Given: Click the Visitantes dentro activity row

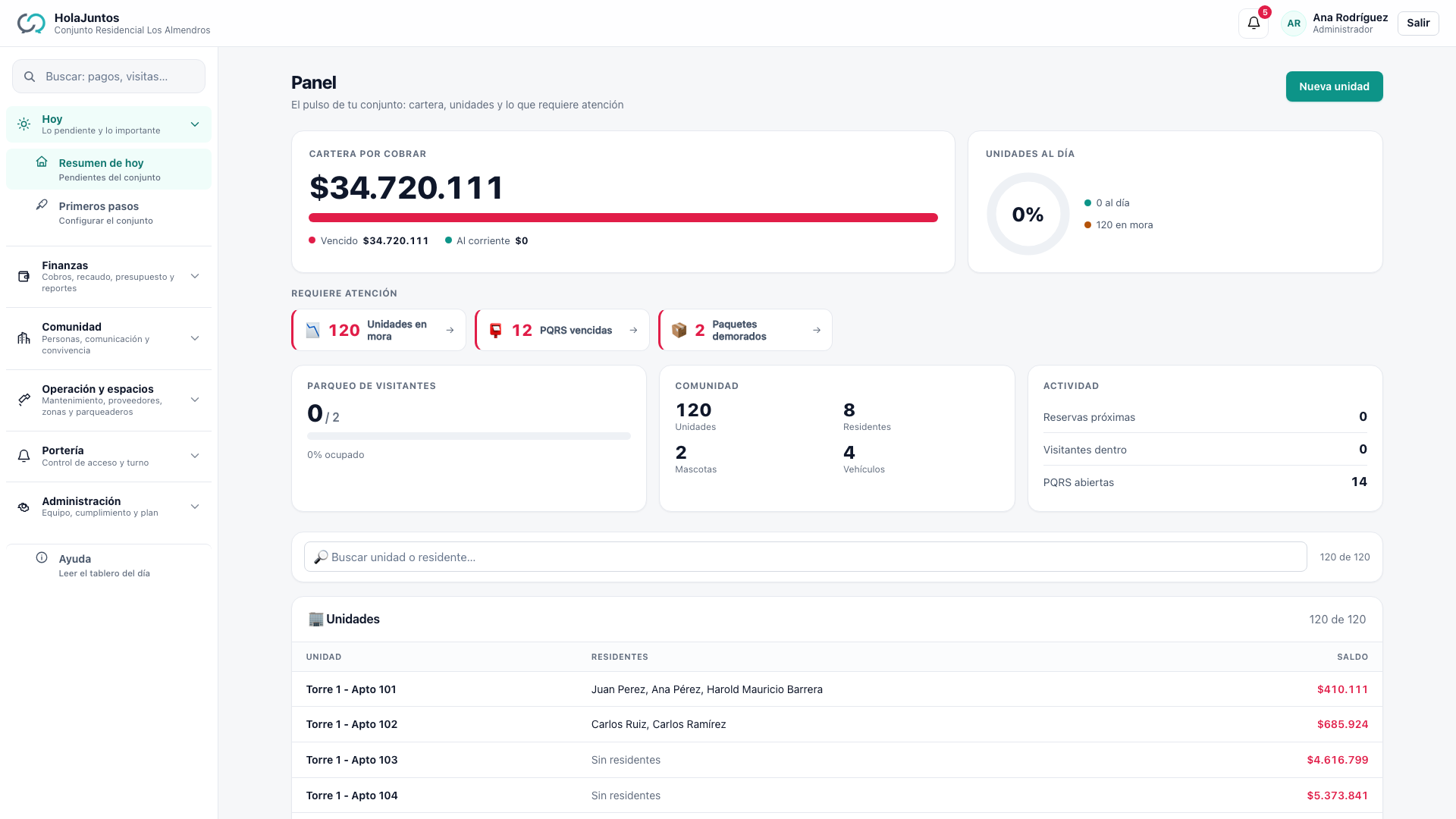Looking at the screenshot, I should [x=1205, y=450].
